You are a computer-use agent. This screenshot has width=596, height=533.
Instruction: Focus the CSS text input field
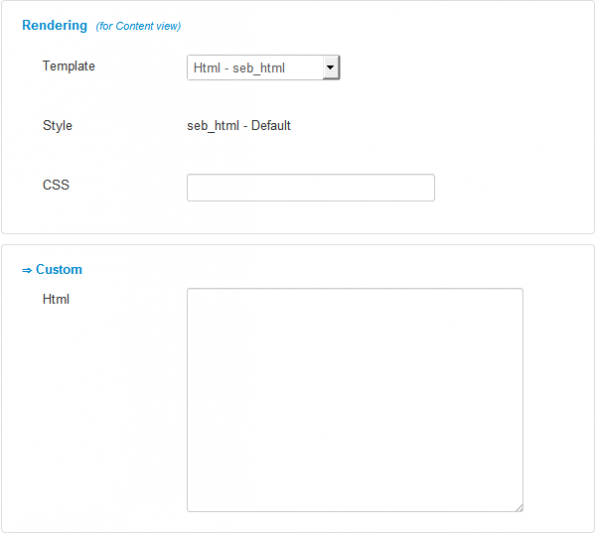point(311,187)
